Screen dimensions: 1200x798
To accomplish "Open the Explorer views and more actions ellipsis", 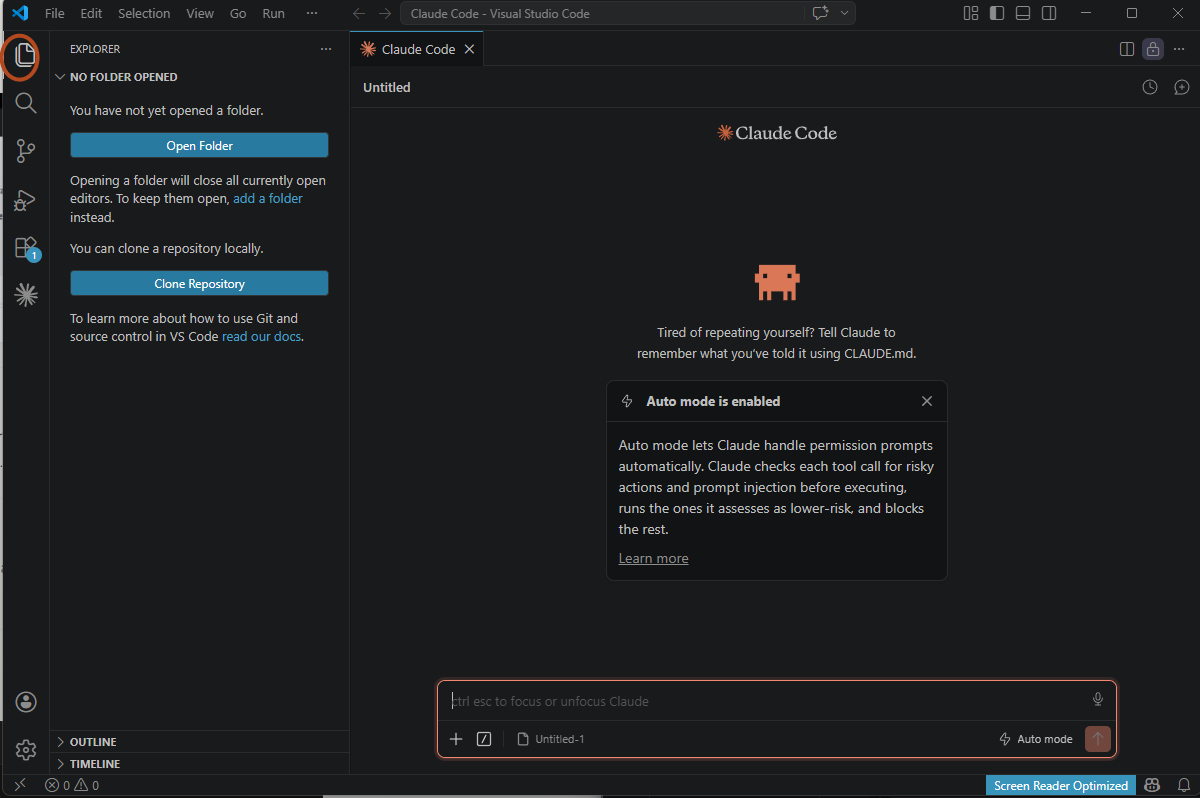I will (325, 49).
